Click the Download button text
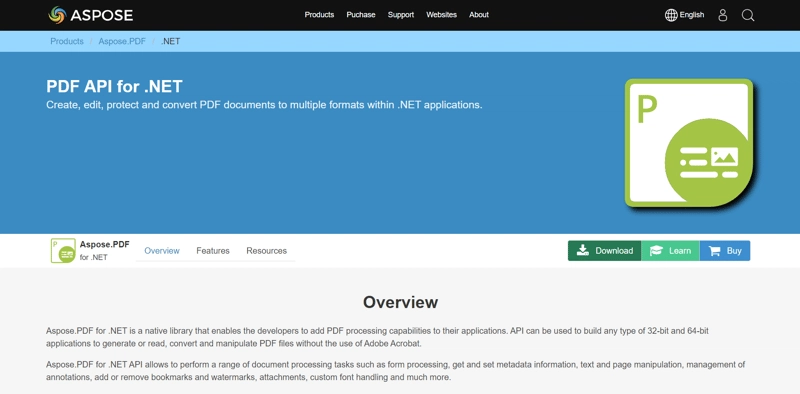 tap(614, 251)
